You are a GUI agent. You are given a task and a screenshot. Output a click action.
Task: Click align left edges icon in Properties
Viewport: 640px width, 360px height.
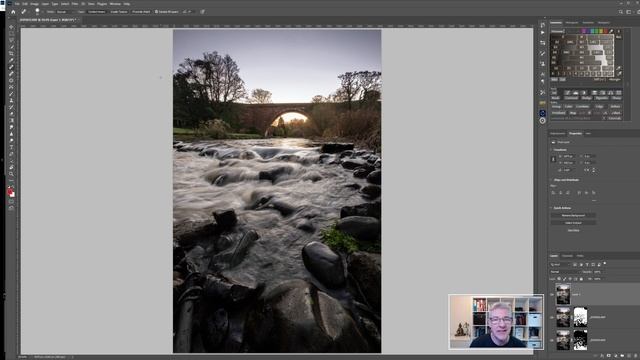click(x=553, y=193)
